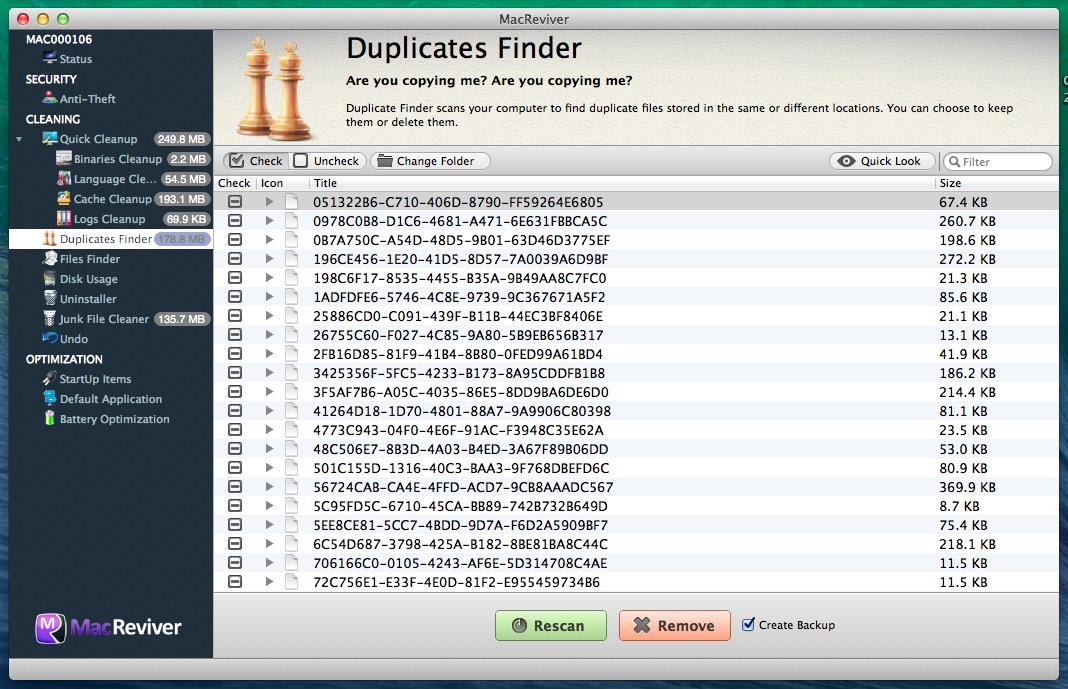Open Battery Optimization icon
This screenshot has height=689, width=1068.
click(50, 418)
